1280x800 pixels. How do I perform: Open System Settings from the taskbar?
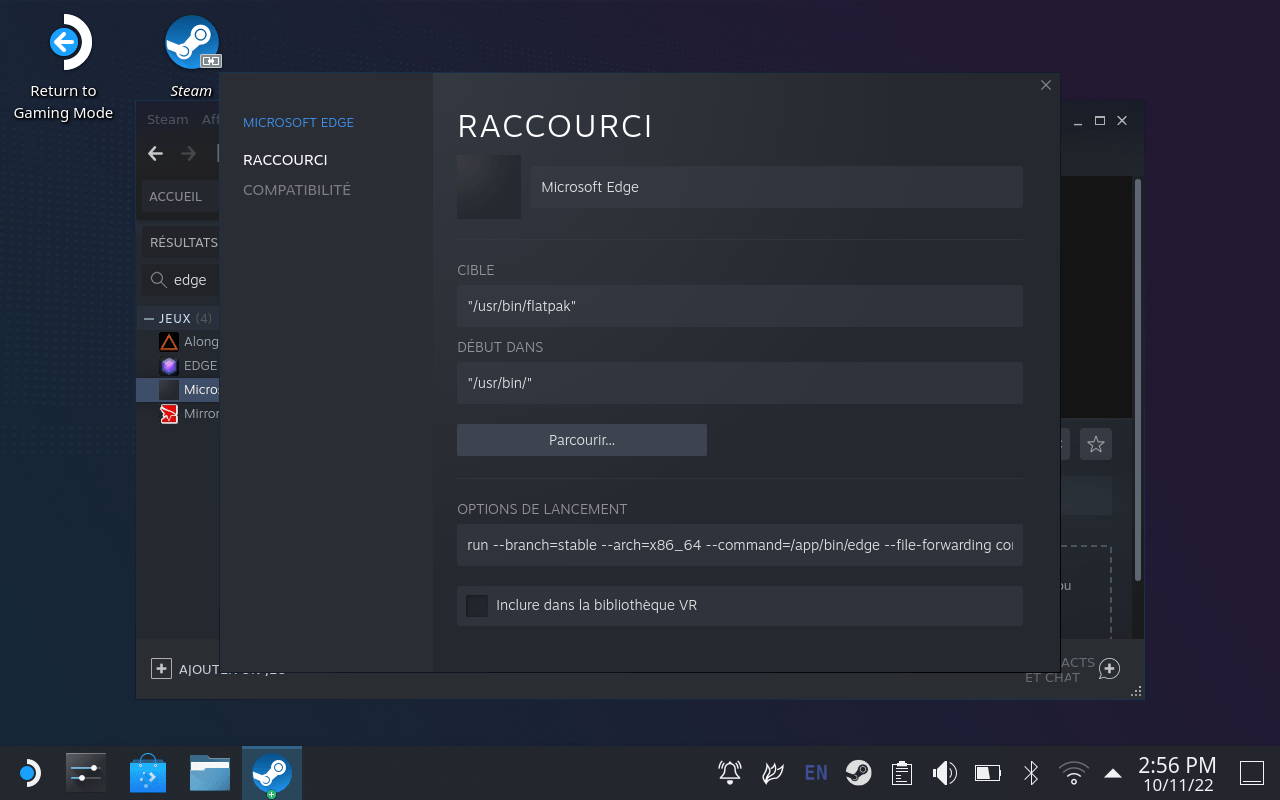click(85, 773)
